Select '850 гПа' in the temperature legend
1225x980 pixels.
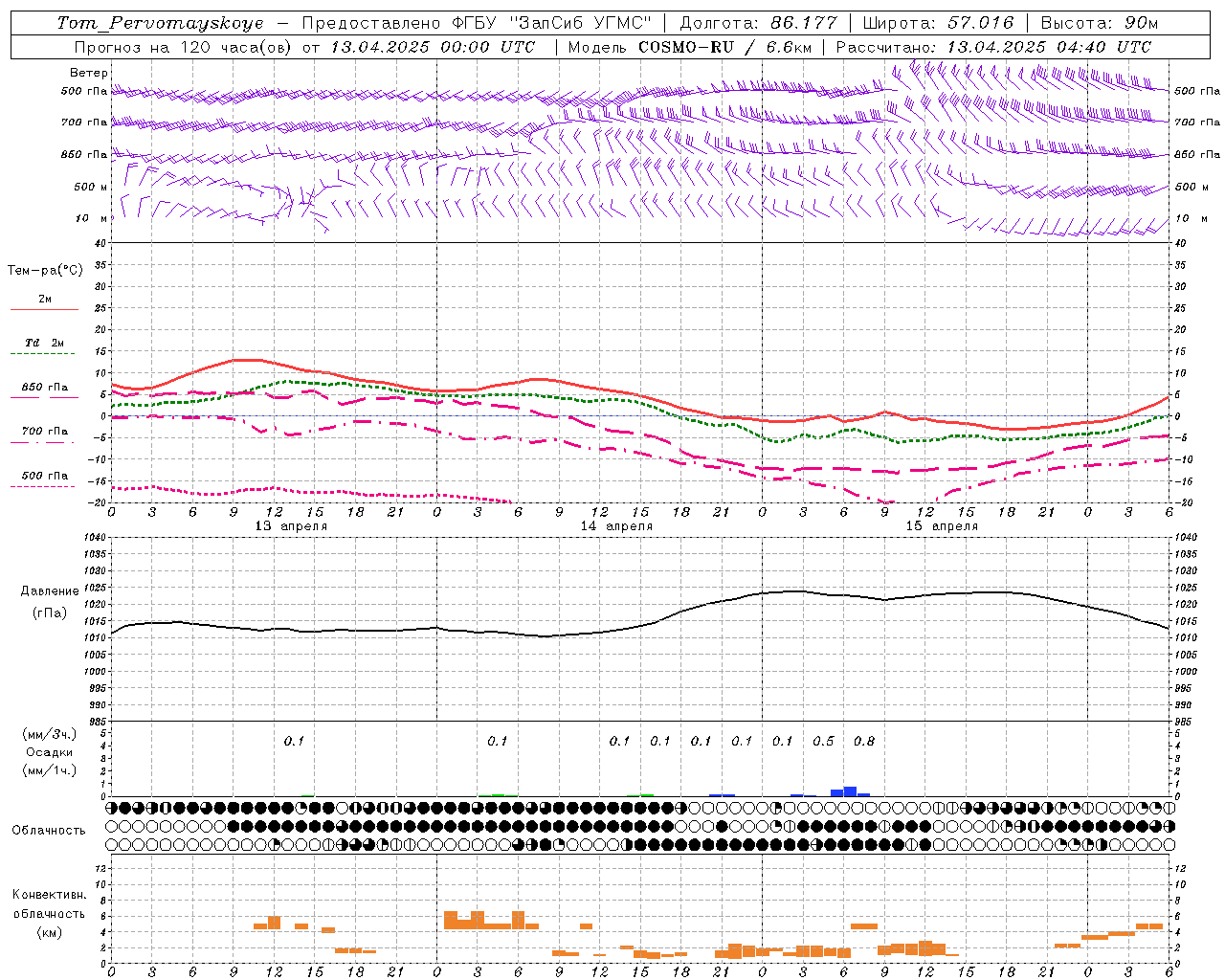pyautogui.click(x=45, y=388)
